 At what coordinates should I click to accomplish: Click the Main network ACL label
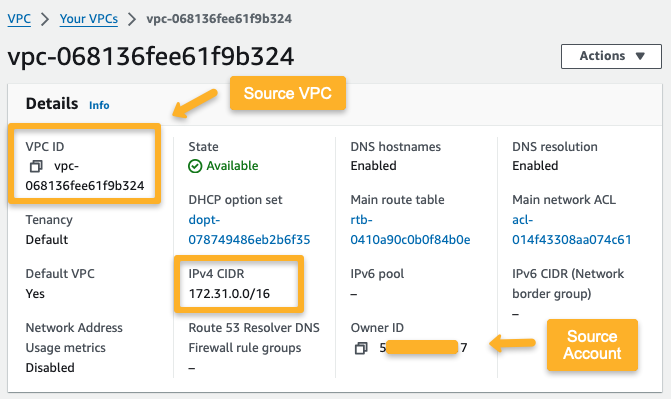tap(564, 200)
